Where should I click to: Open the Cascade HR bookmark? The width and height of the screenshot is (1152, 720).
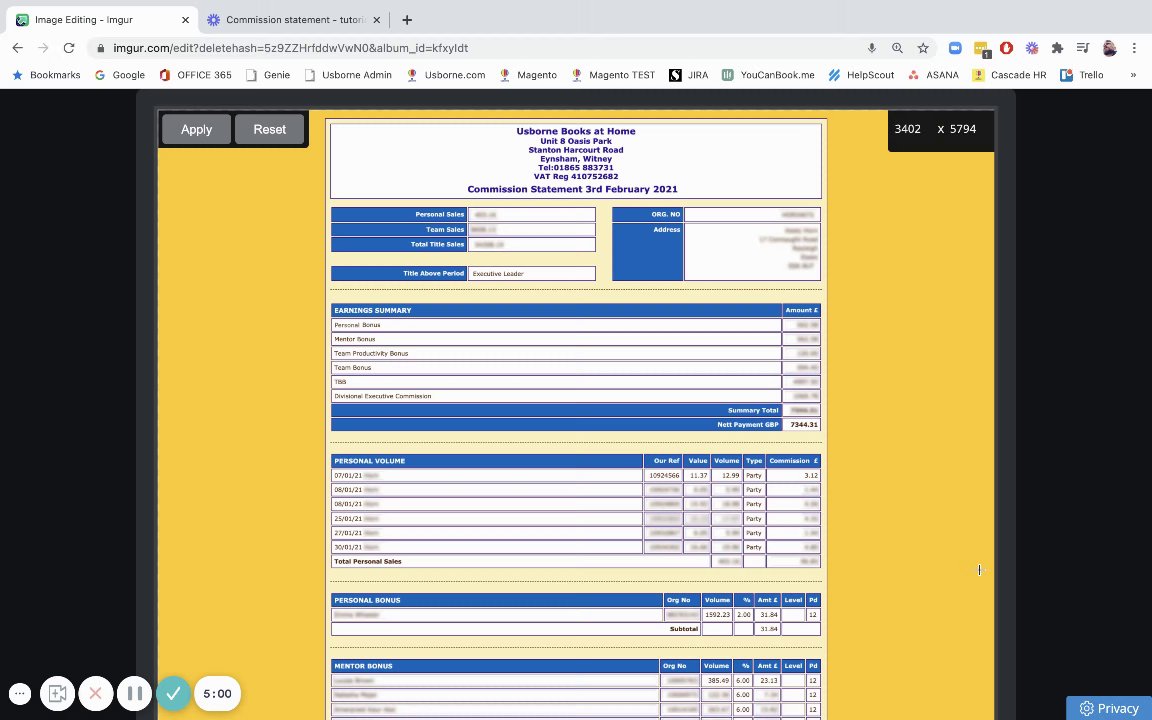(1009, 75)
